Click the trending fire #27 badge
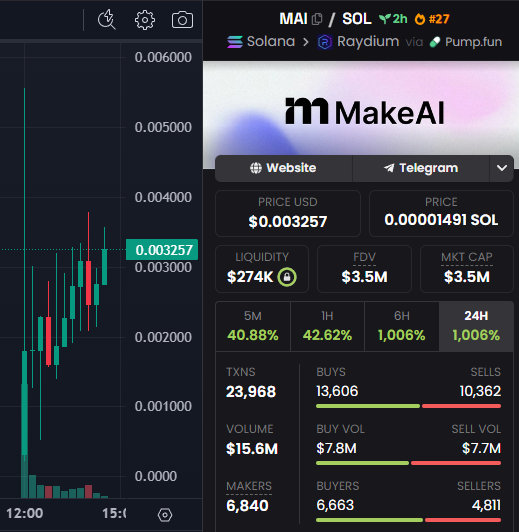 (x=432, y=19)
